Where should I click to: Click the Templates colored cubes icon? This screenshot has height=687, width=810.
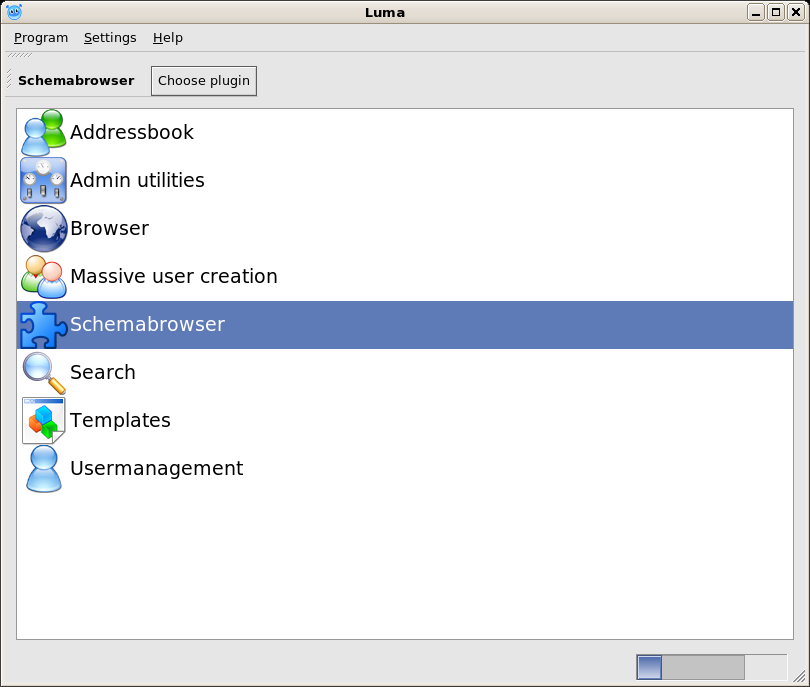(x=43, y=421)
